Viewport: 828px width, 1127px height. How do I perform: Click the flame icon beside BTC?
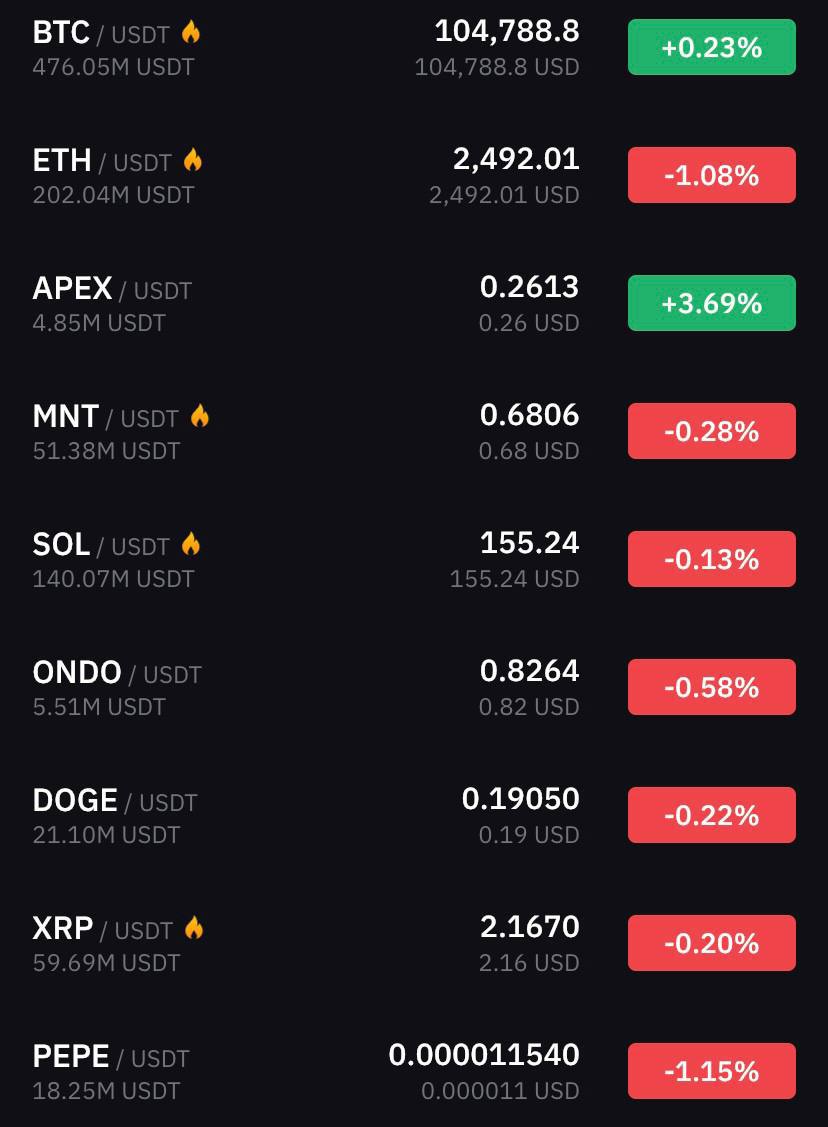point(191,33)
